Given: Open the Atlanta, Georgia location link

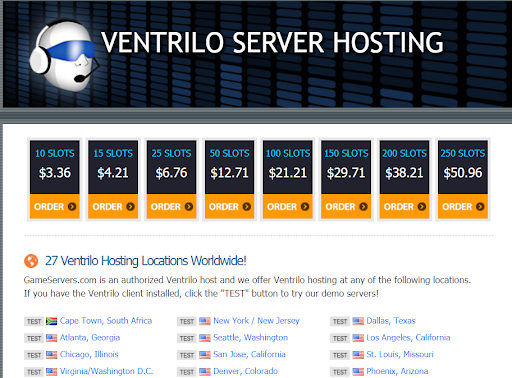Looking at the screenshot, I should 90,338.
